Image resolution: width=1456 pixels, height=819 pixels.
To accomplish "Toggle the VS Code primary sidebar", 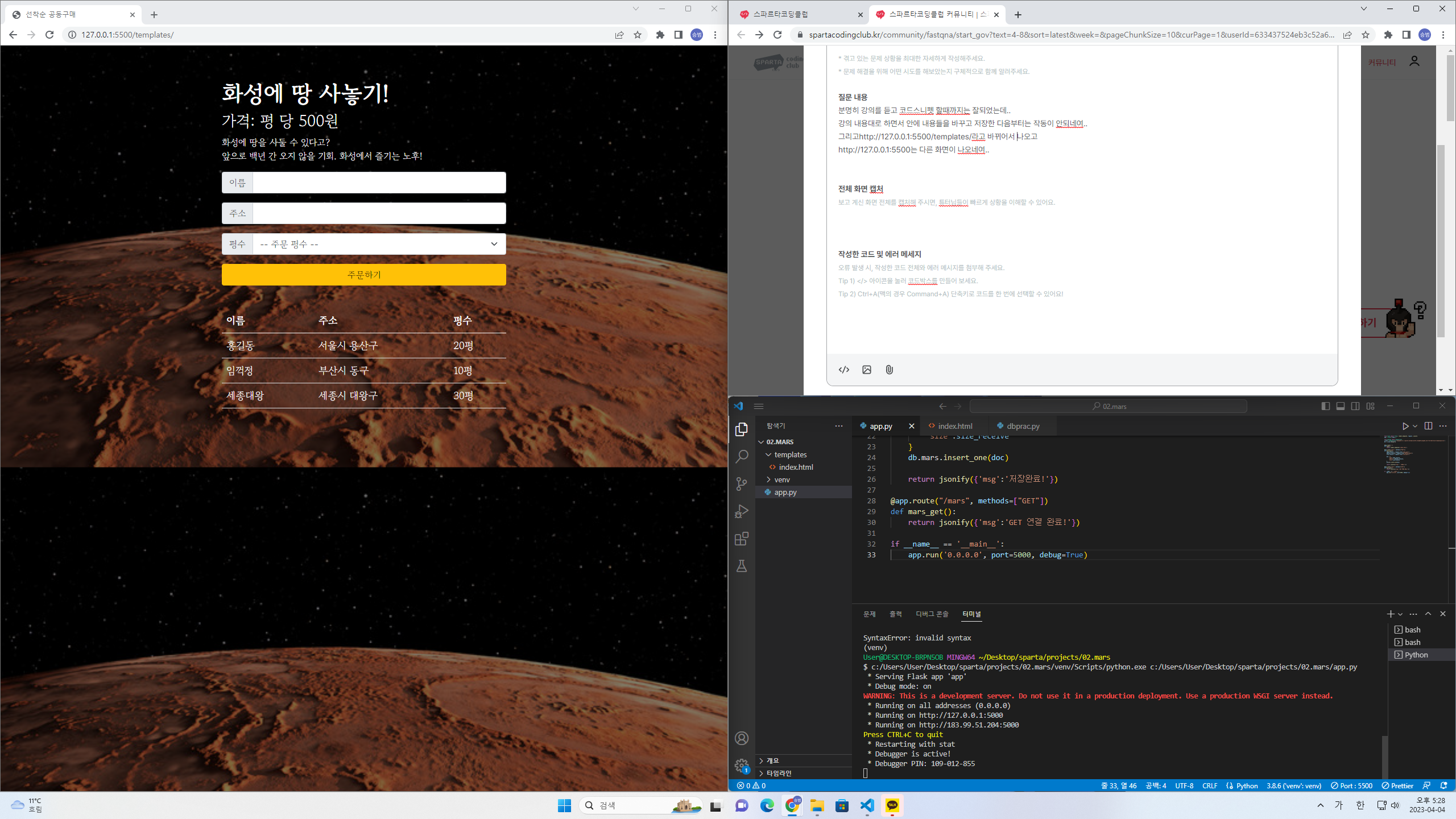I will click(x=1326, y=406).
